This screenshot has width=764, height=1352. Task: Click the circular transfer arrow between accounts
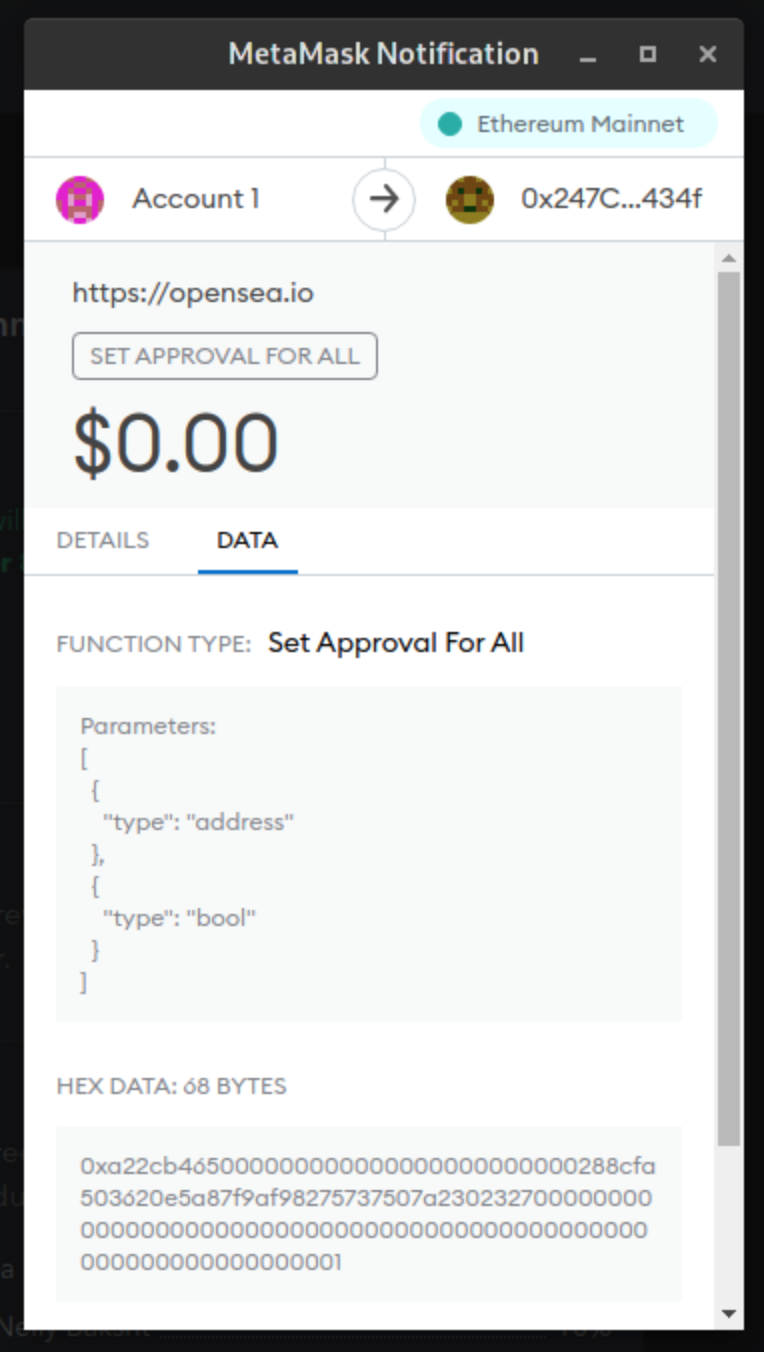coord(384,199)
